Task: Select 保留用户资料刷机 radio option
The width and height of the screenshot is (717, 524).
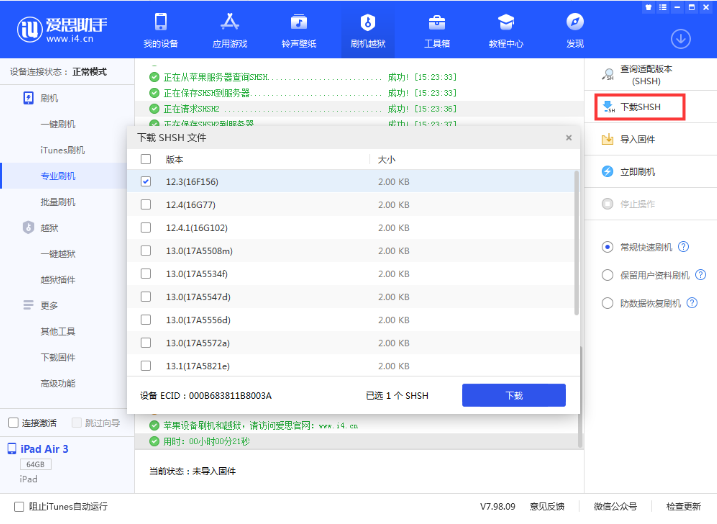Action: coord(607,275)
